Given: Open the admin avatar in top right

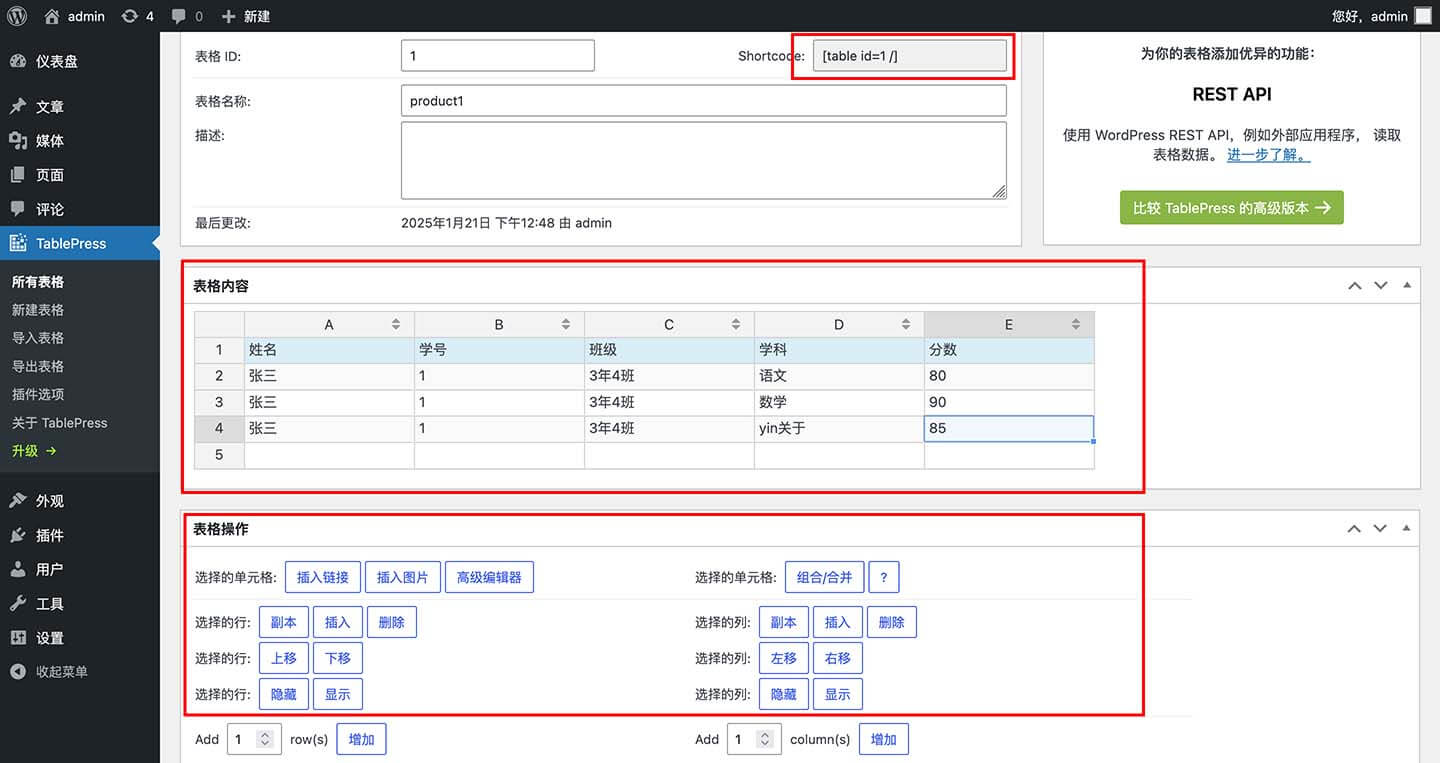Looking at the screenshot, I should (1422, 16).
